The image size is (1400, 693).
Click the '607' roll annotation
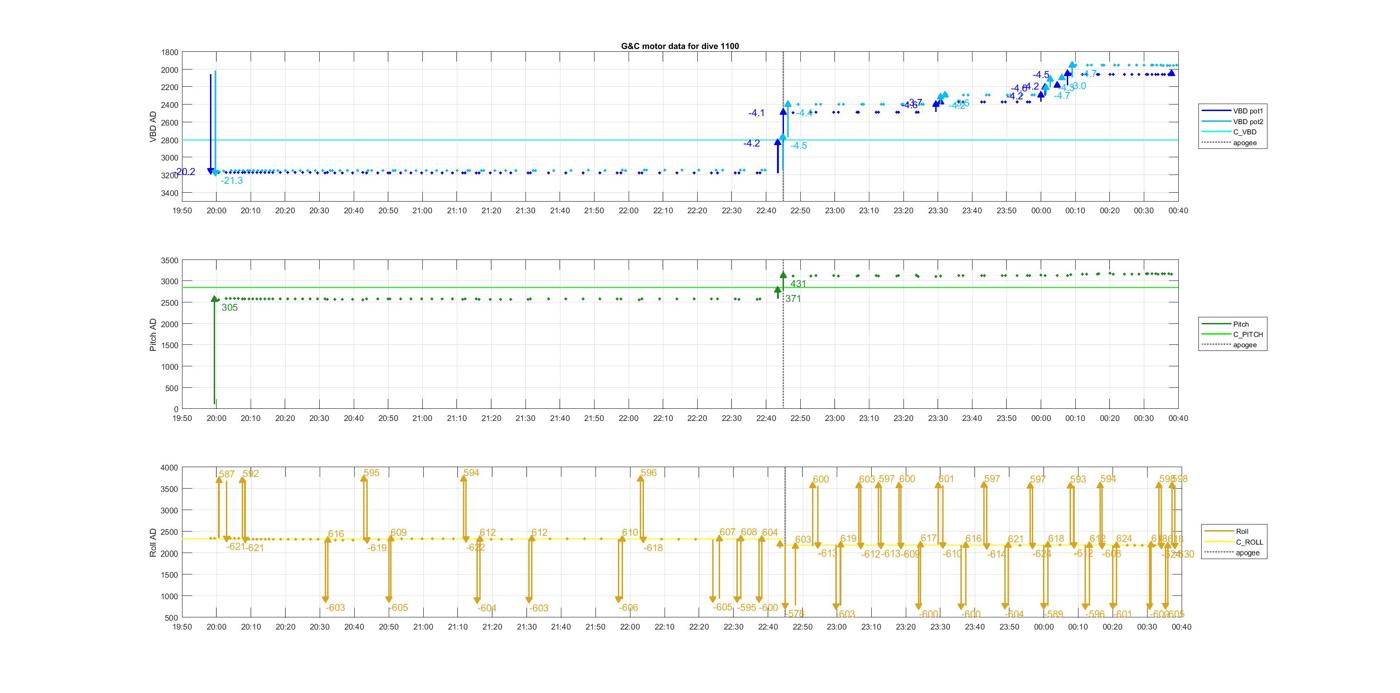(x=727, y=532)
